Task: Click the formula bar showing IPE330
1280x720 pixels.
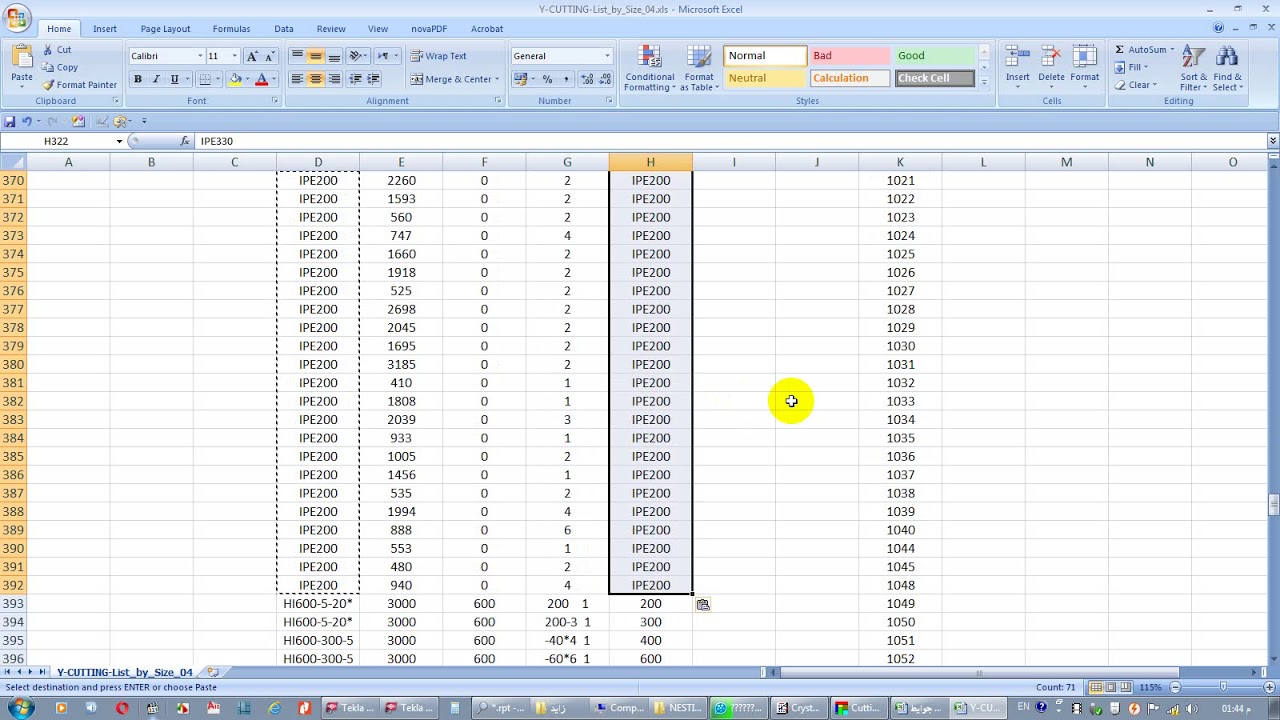Action: pos(730,141)
